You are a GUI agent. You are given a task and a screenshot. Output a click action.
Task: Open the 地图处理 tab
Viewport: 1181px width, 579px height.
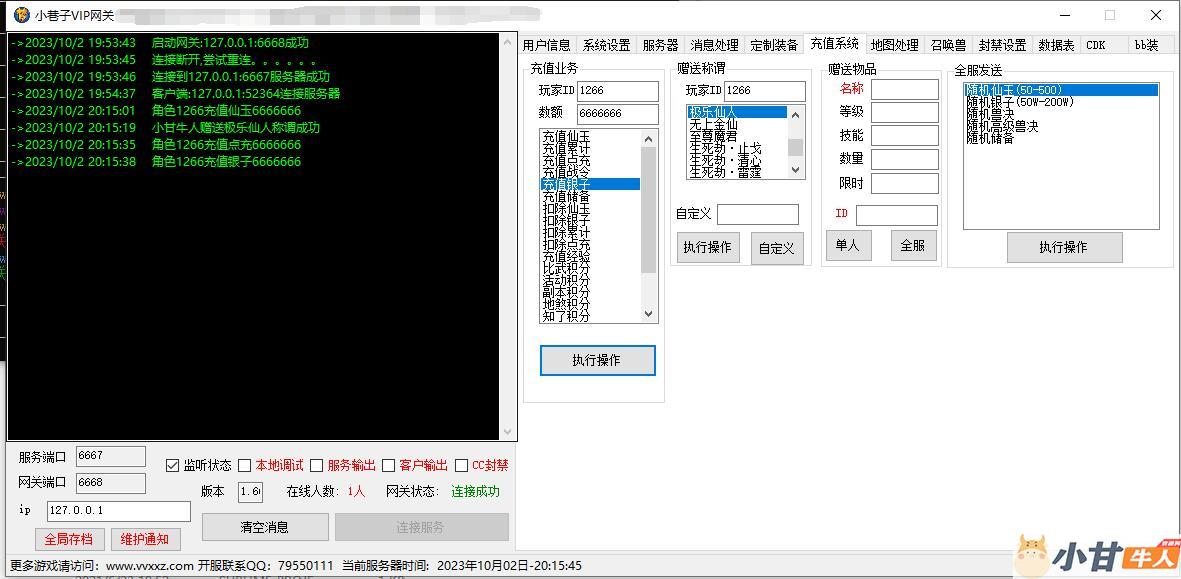[894, 45]
